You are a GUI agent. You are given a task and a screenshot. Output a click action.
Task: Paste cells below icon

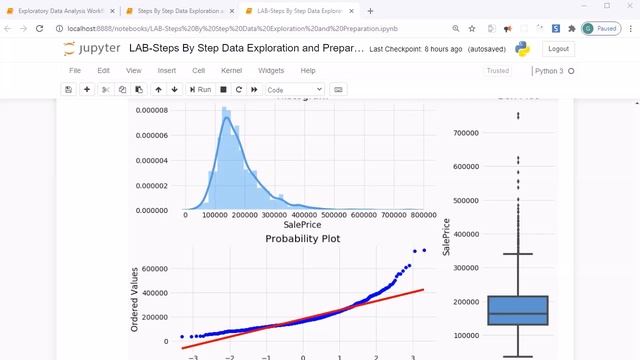pyautogui.click(x=139, y=89)
